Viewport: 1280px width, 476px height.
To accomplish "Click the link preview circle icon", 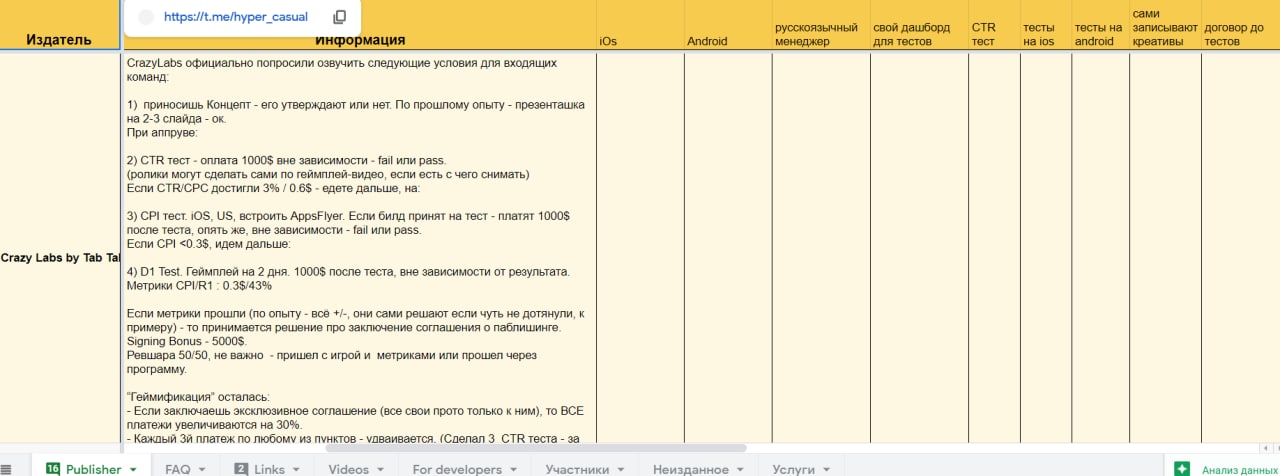I will point(147,17).
